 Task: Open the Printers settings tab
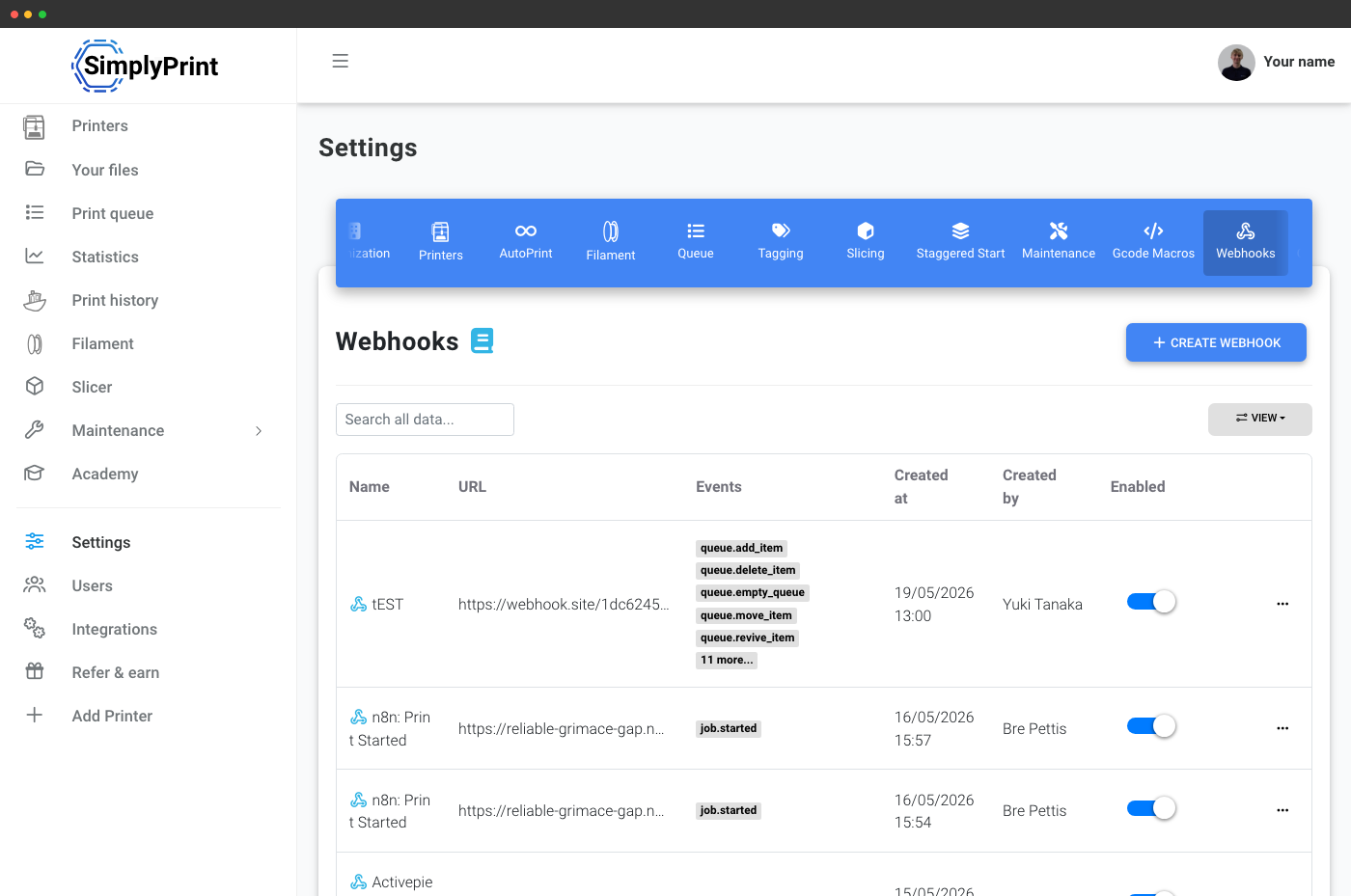441,242
